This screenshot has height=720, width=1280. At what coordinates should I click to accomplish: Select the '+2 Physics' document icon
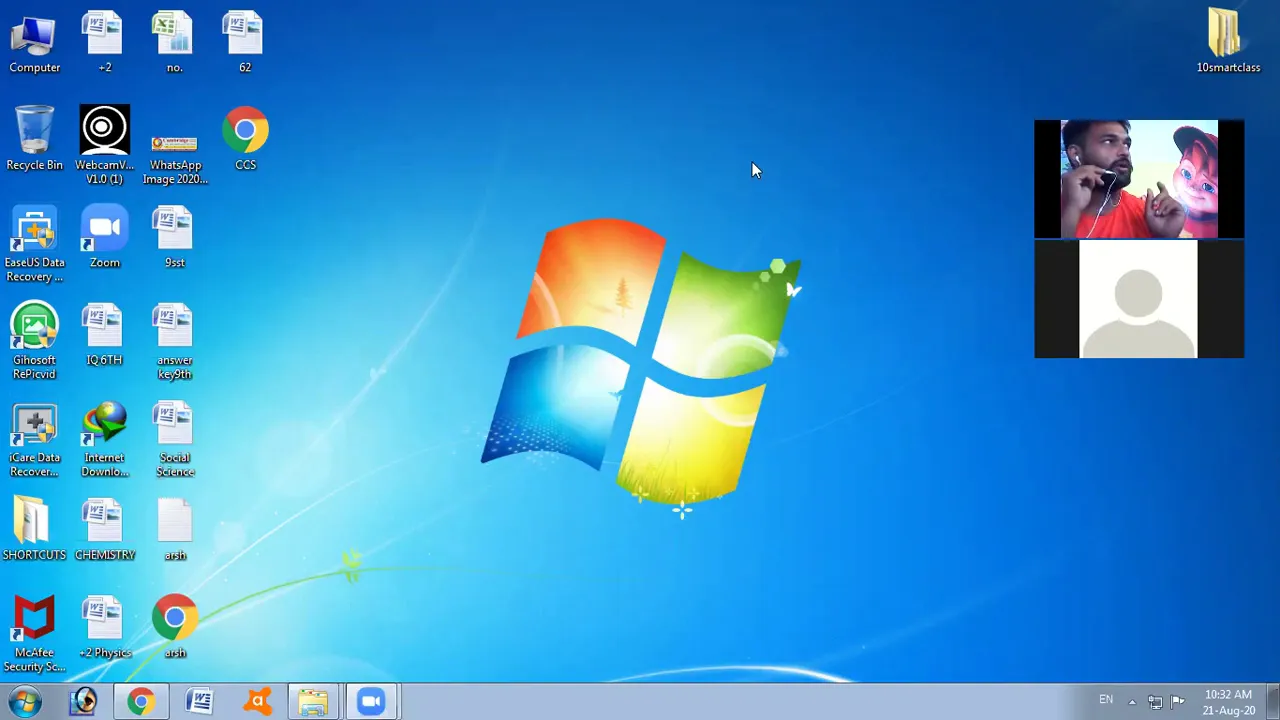pos(104,628)
